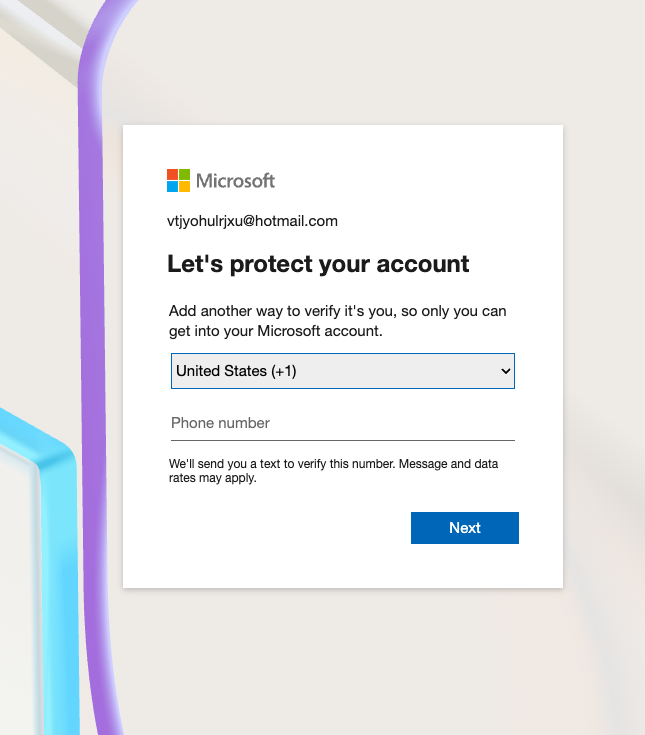Click the yellow square of Microsoft logo

pos(185,187)
